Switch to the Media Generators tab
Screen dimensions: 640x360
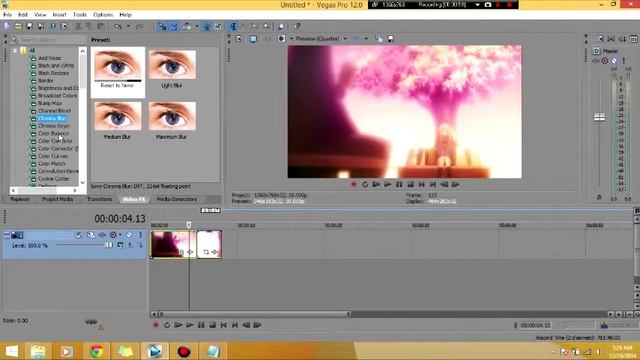click(176, 199)
